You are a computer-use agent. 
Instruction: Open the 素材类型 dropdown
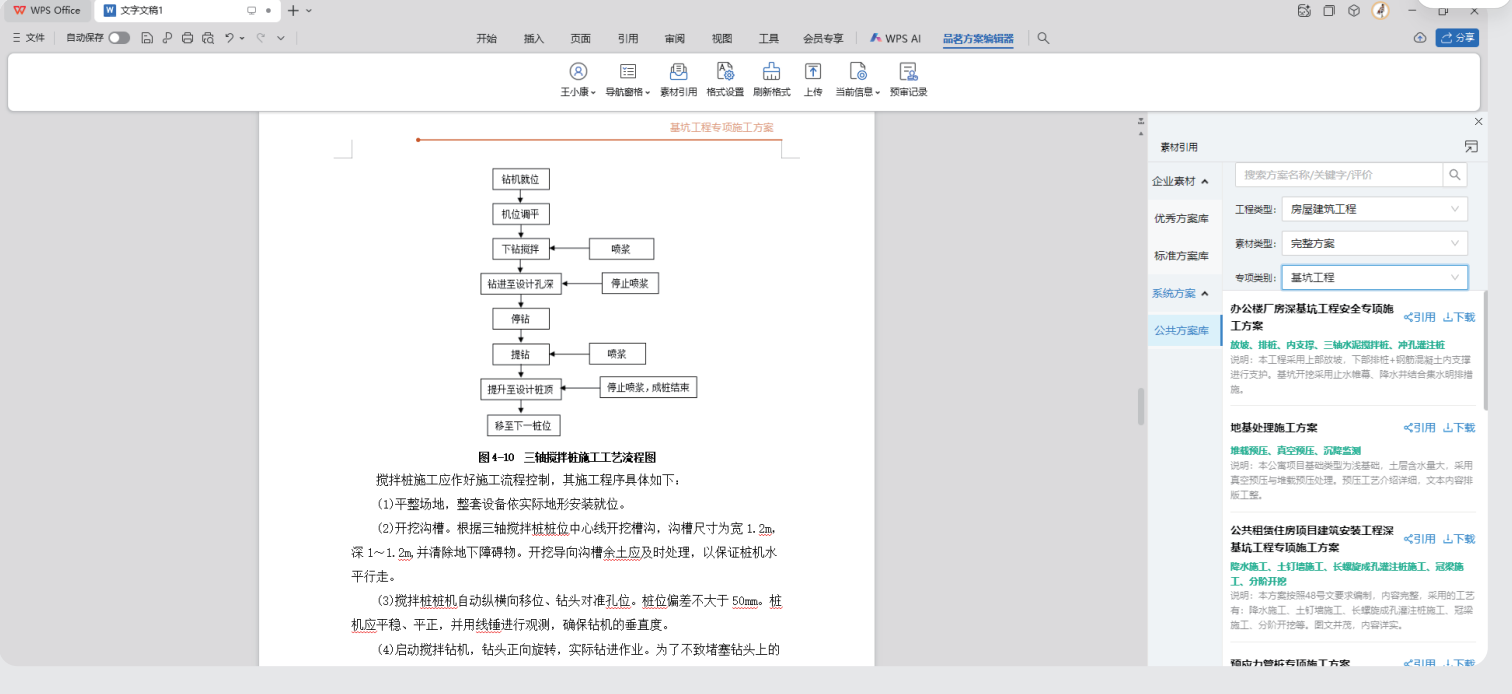point(1375,243)
